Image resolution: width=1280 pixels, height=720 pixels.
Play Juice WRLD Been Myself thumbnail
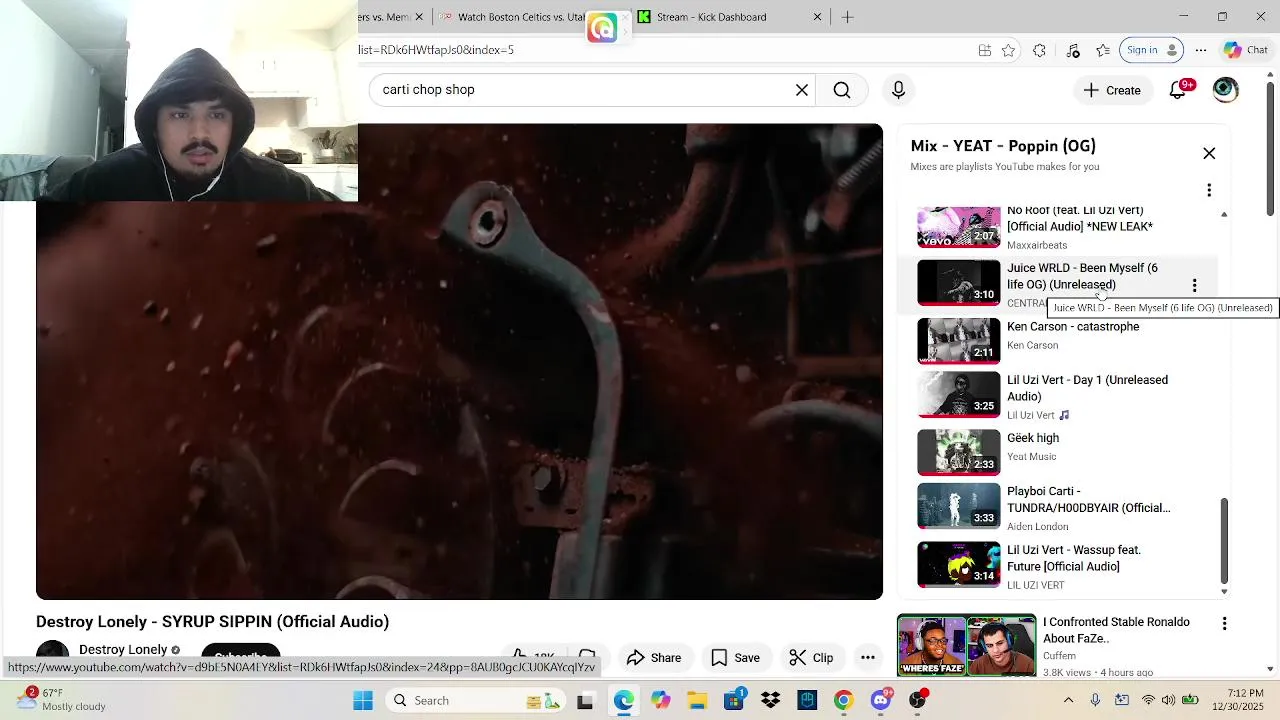(x=959, y=282)
